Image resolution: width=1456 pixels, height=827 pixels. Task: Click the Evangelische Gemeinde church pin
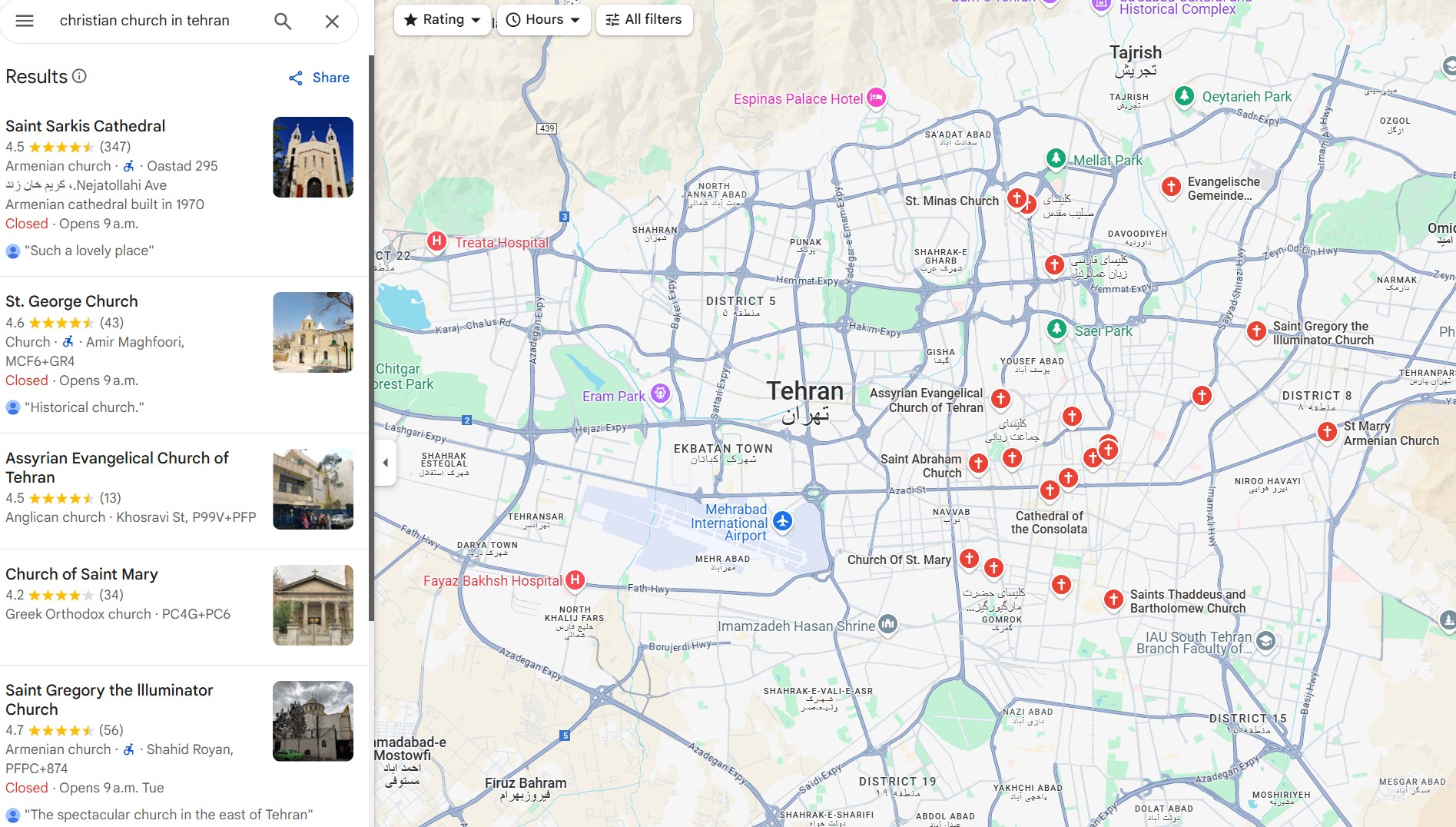pyautogui.click(x=1171, y=186)
